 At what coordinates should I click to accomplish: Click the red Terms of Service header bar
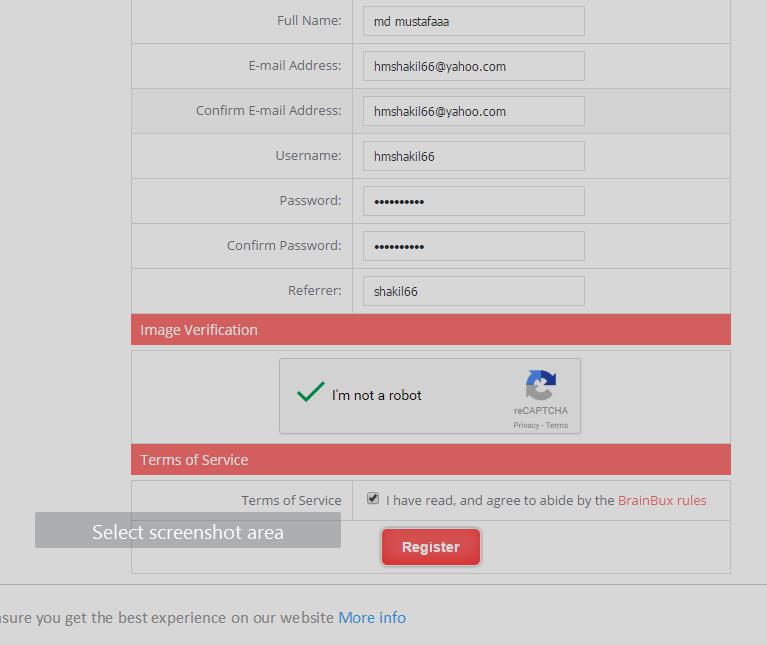430,459
